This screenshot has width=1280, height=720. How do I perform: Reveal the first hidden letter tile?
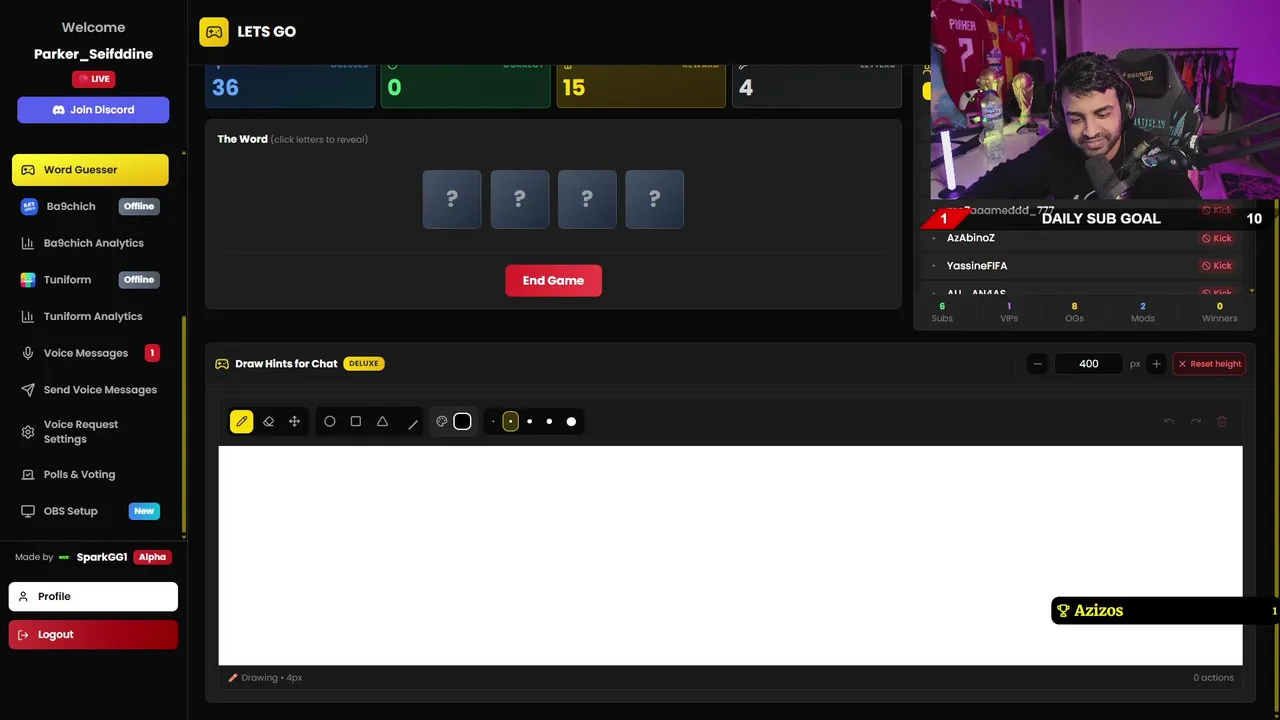[x=452, y=199]
